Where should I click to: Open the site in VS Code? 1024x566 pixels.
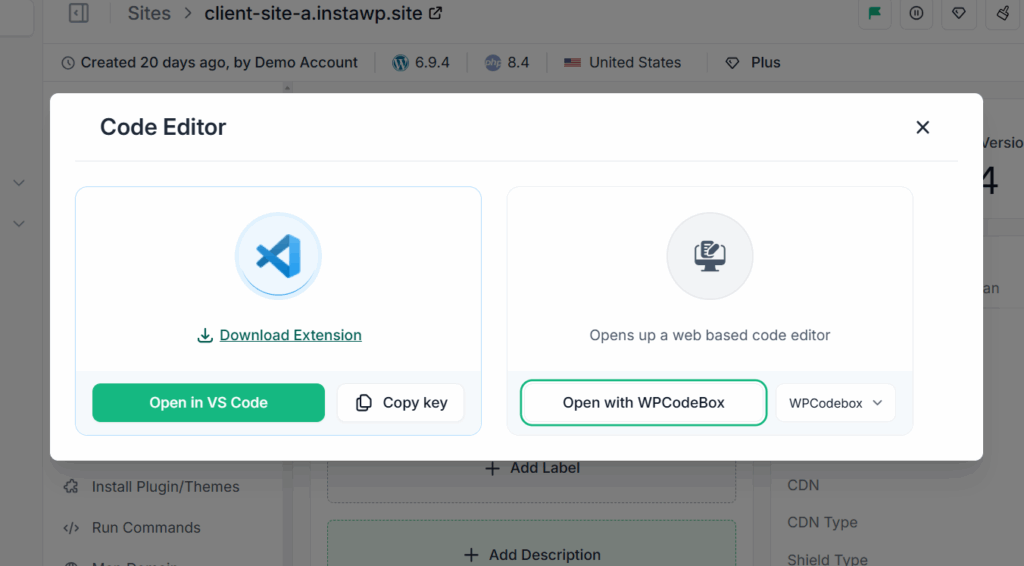click(x=208, y=403)
